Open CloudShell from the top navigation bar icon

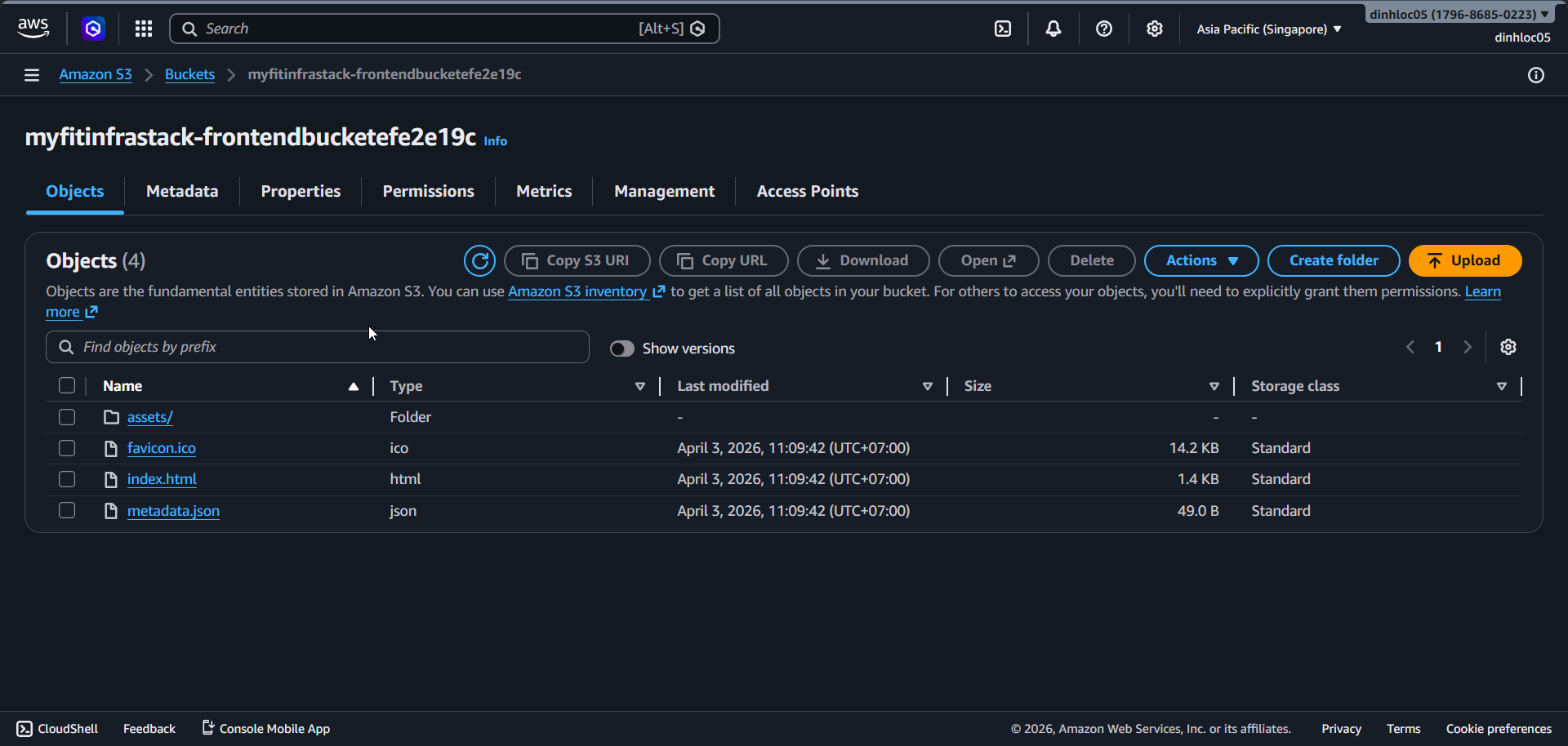tap(1003, 29)
